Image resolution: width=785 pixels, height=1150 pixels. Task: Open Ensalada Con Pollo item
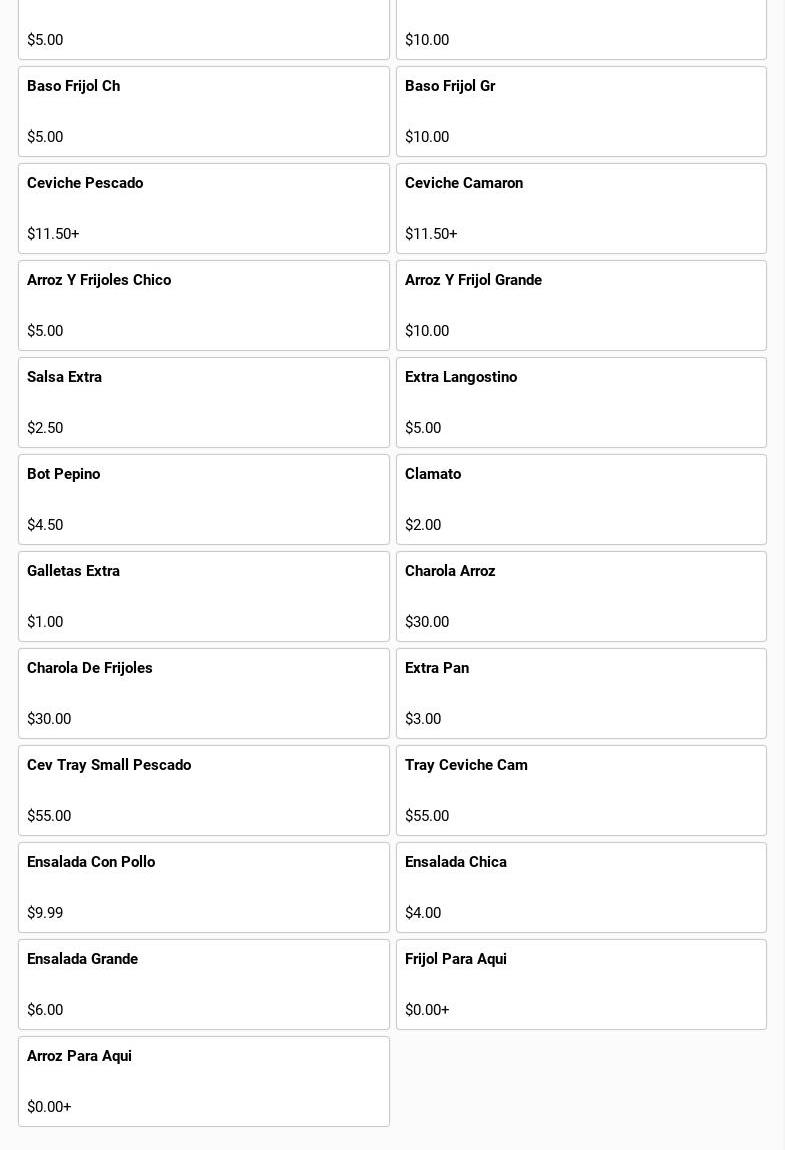[x=203, y=887]
